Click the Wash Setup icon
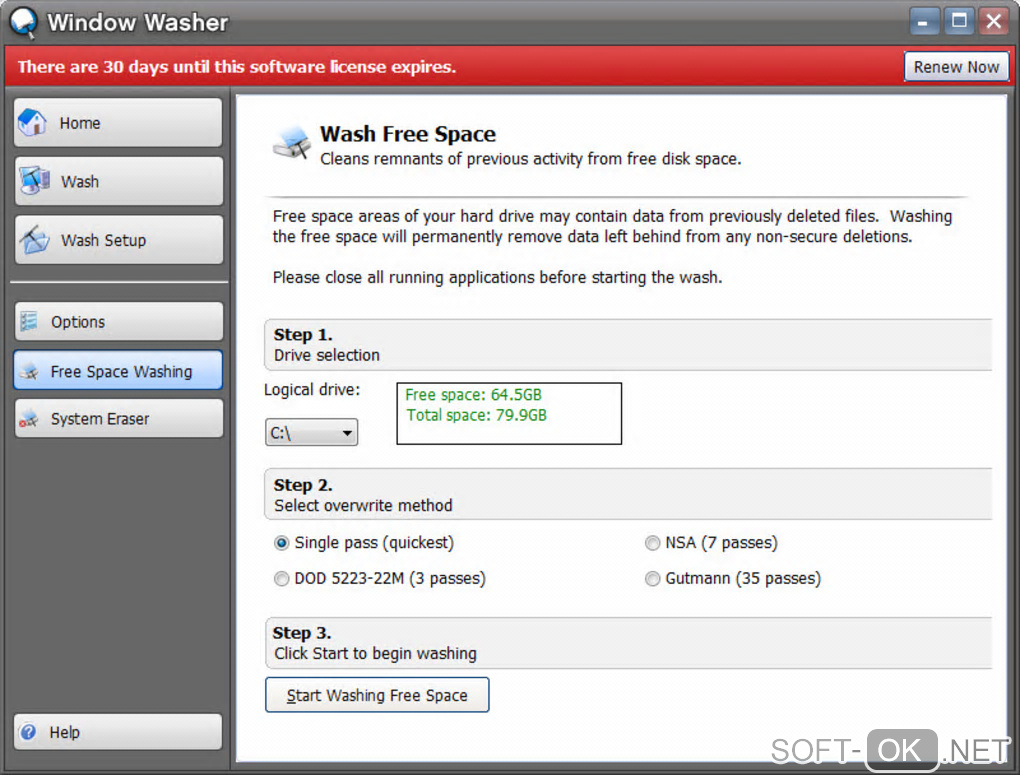This screenshot has width=1020, height=775. point(34,239)
